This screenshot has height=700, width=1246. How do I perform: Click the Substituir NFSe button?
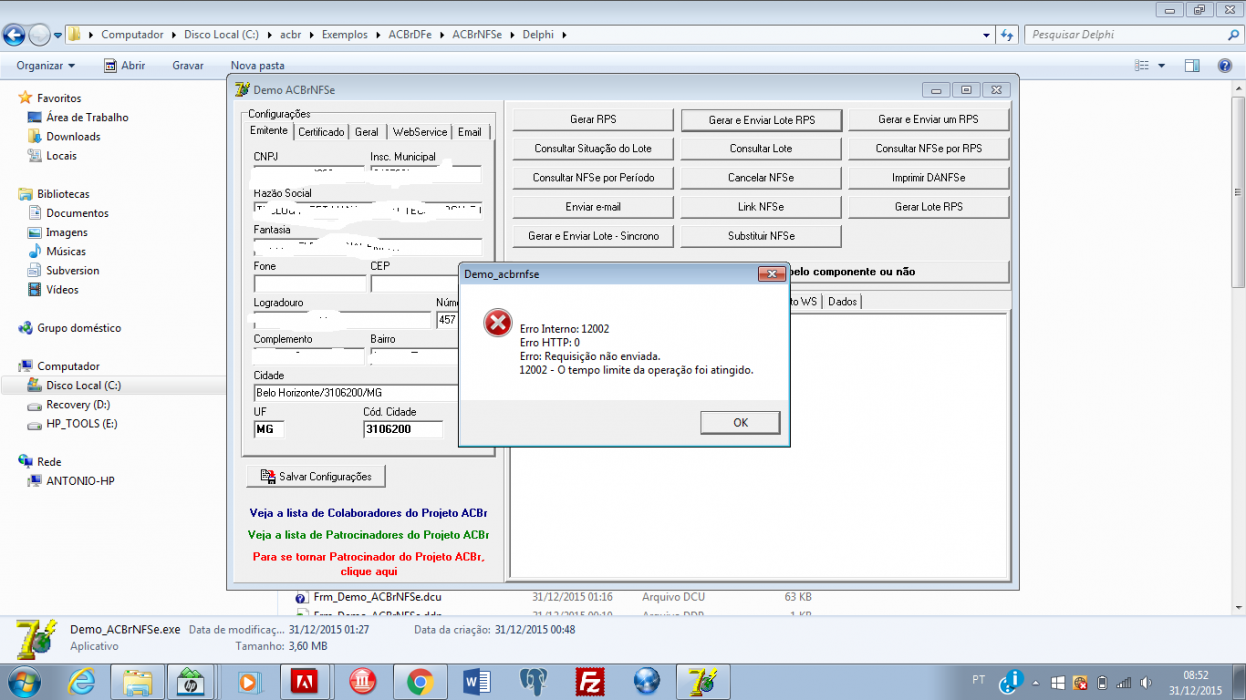click(x=761, y=236)
